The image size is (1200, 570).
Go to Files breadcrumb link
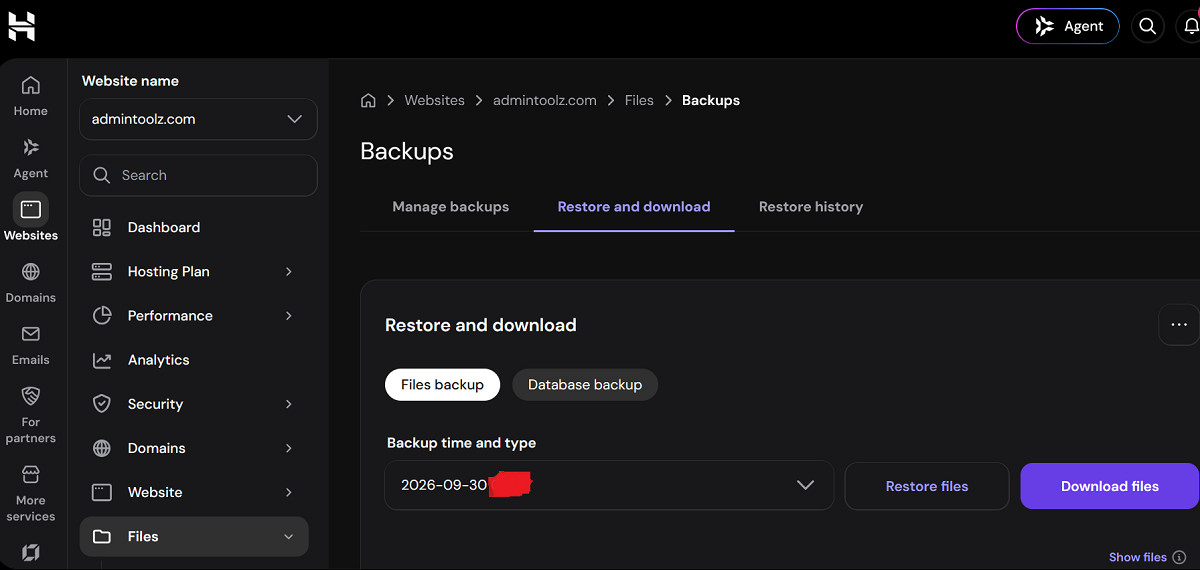pos(639,100)
